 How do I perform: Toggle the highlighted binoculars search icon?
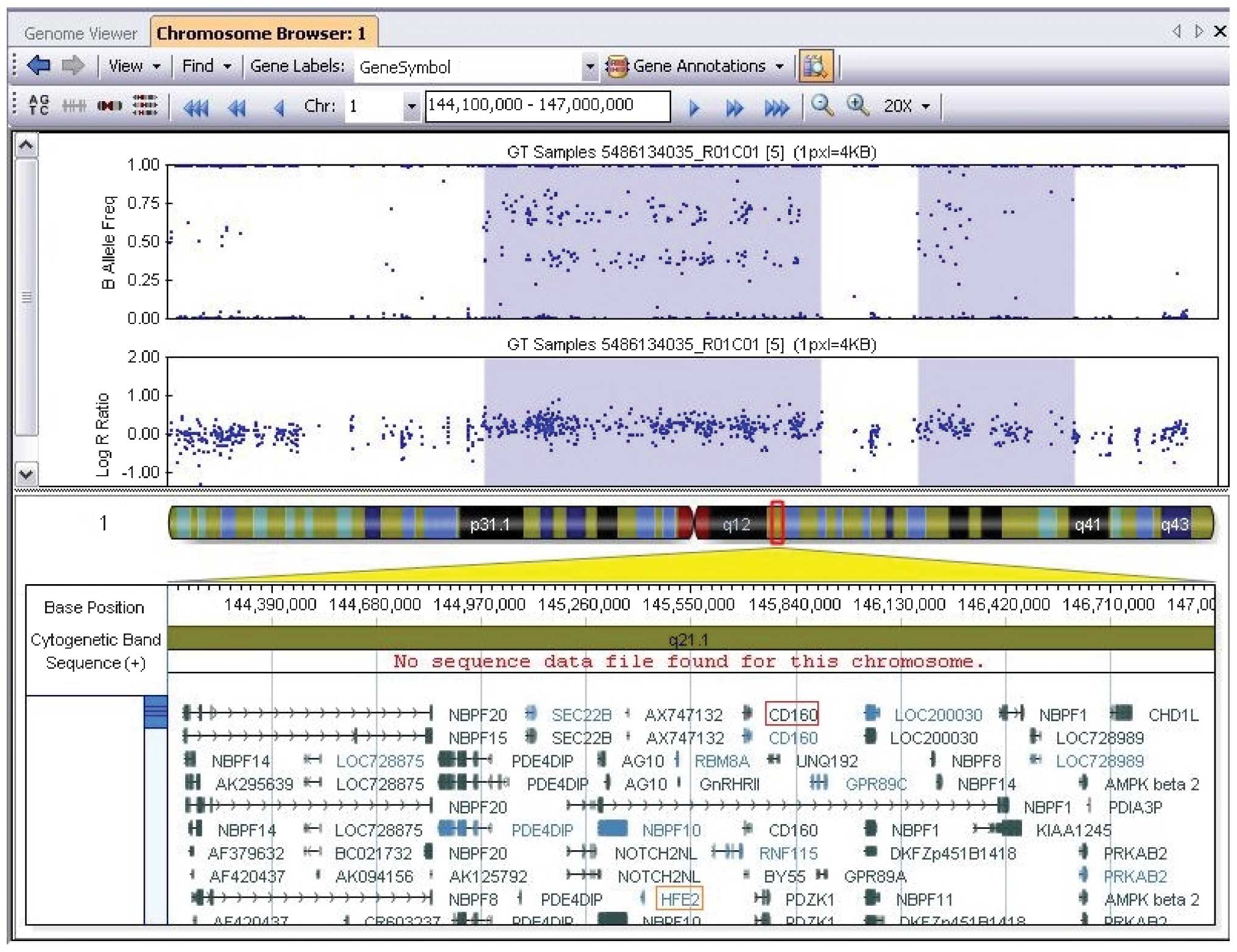click(815, 66)
